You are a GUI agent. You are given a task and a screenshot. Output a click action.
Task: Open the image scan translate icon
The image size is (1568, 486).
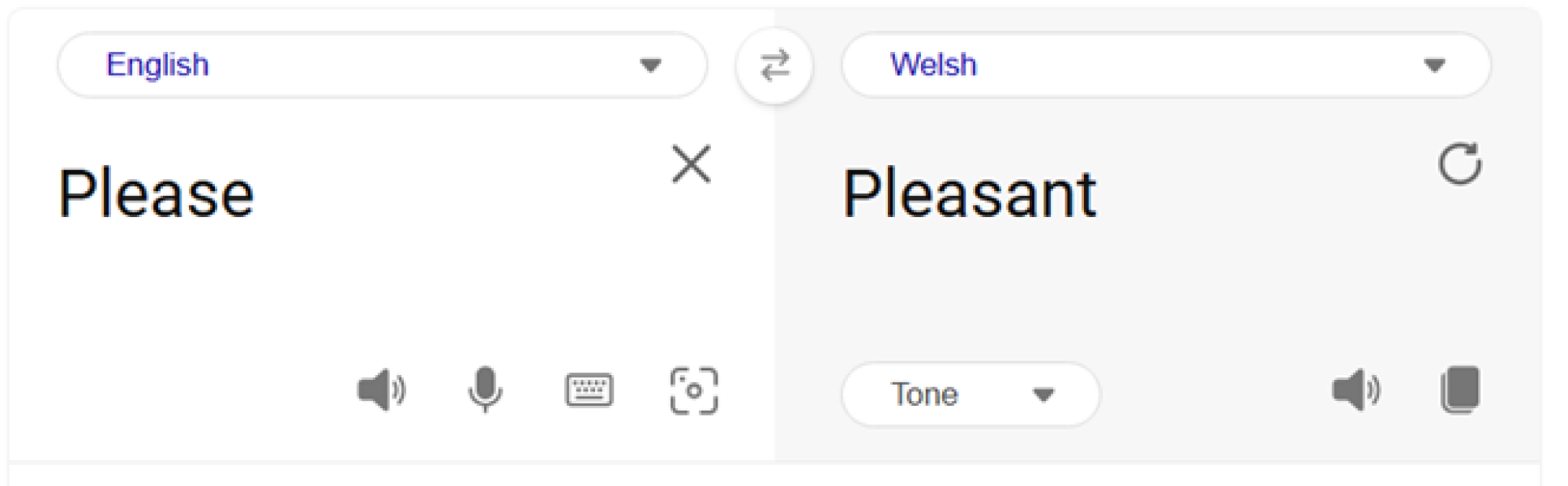coord(694,391)
